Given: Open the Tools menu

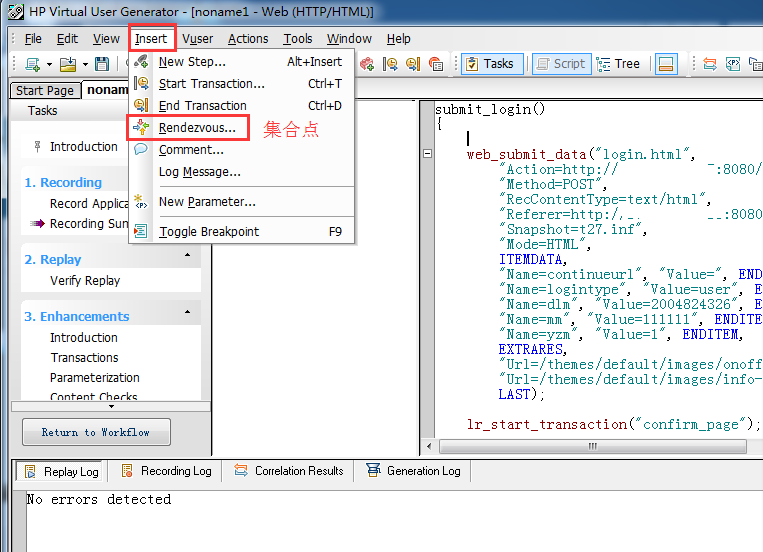Looking at the screenshot, I should [298, 38].
